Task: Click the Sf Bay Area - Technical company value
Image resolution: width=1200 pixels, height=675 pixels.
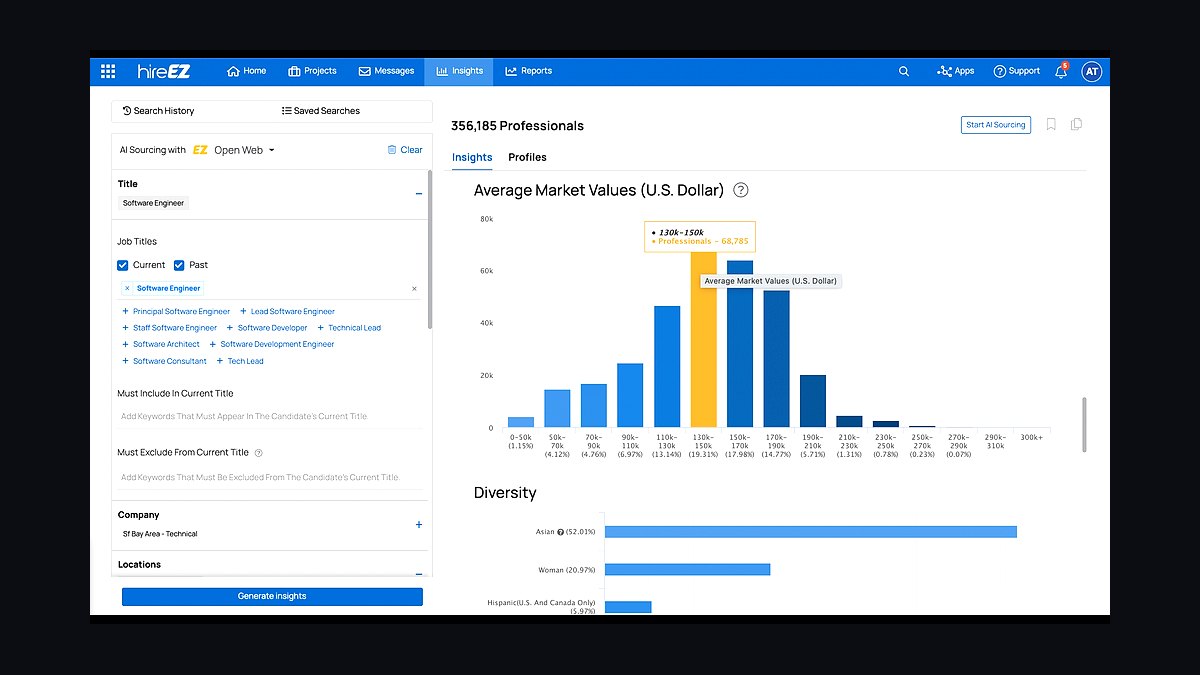Action: click(160, 534)
